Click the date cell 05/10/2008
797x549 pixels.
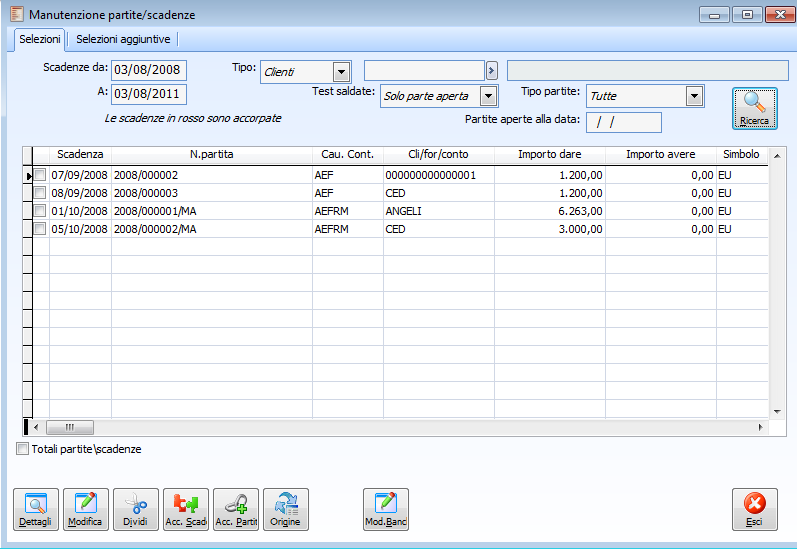click(79, 229)
